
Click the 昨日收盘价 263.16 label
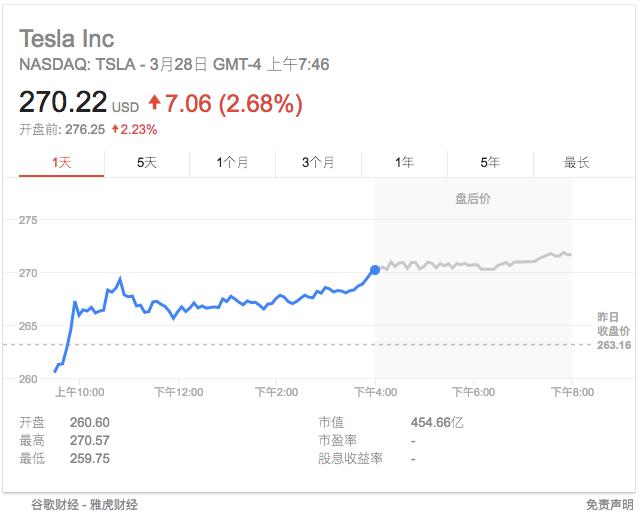pyautogui.click(x=614, y=331)
